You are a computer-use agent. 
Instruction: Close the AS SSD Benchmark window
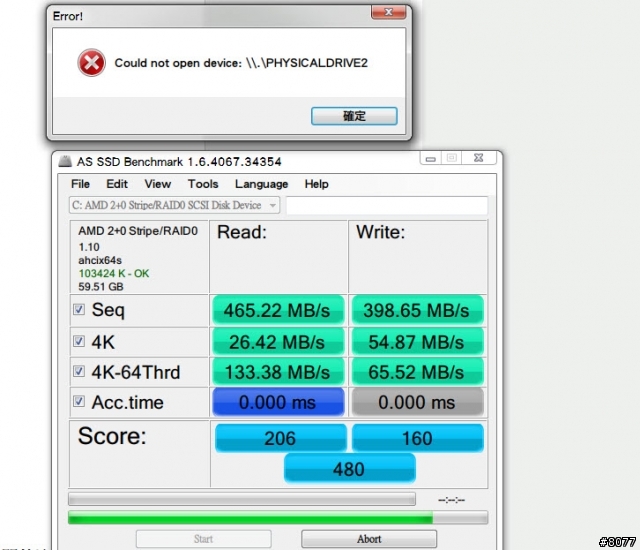(x=478, y=158)
